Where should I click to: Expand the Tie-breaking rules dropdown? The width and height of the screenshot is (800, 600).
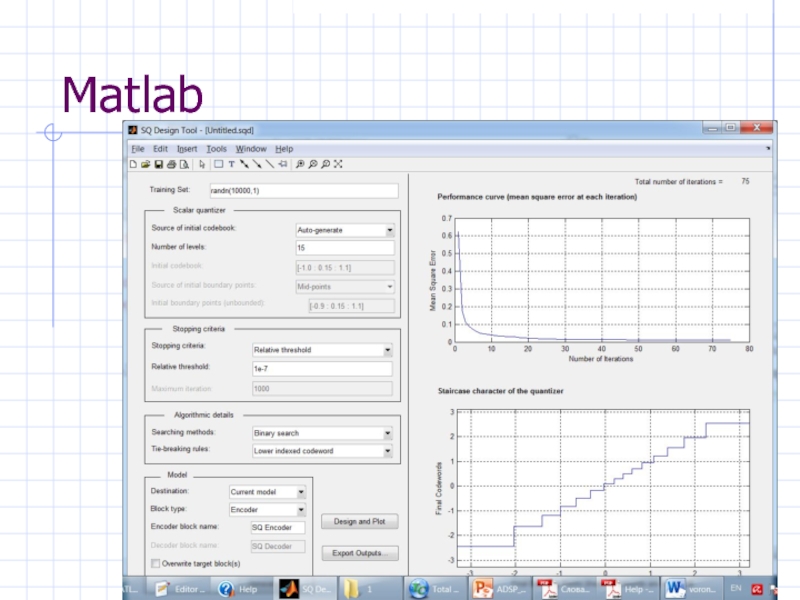click(x=322, y=451)
